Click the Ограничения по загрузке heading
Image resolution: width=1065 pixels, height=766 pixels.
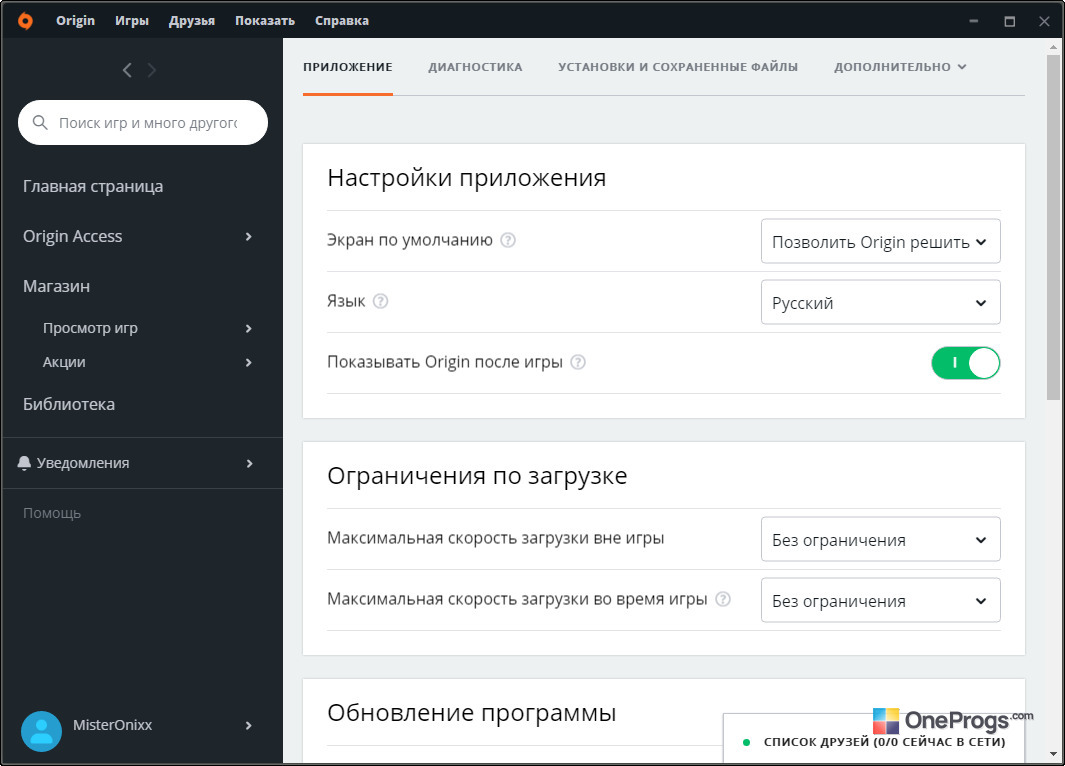pos(477,476)
